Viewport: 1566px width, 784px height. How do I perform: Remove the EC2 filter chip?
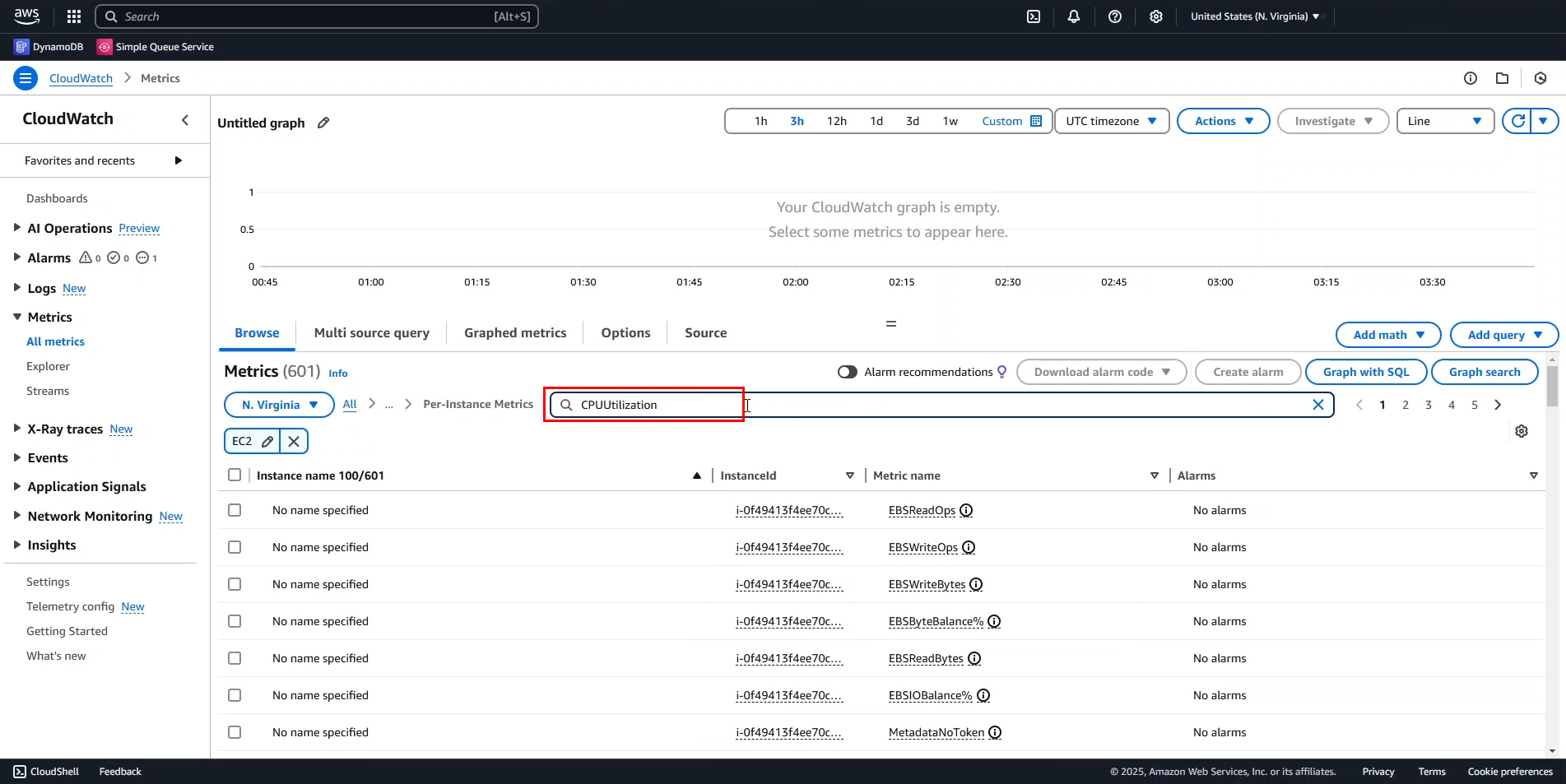coord(294,442)
